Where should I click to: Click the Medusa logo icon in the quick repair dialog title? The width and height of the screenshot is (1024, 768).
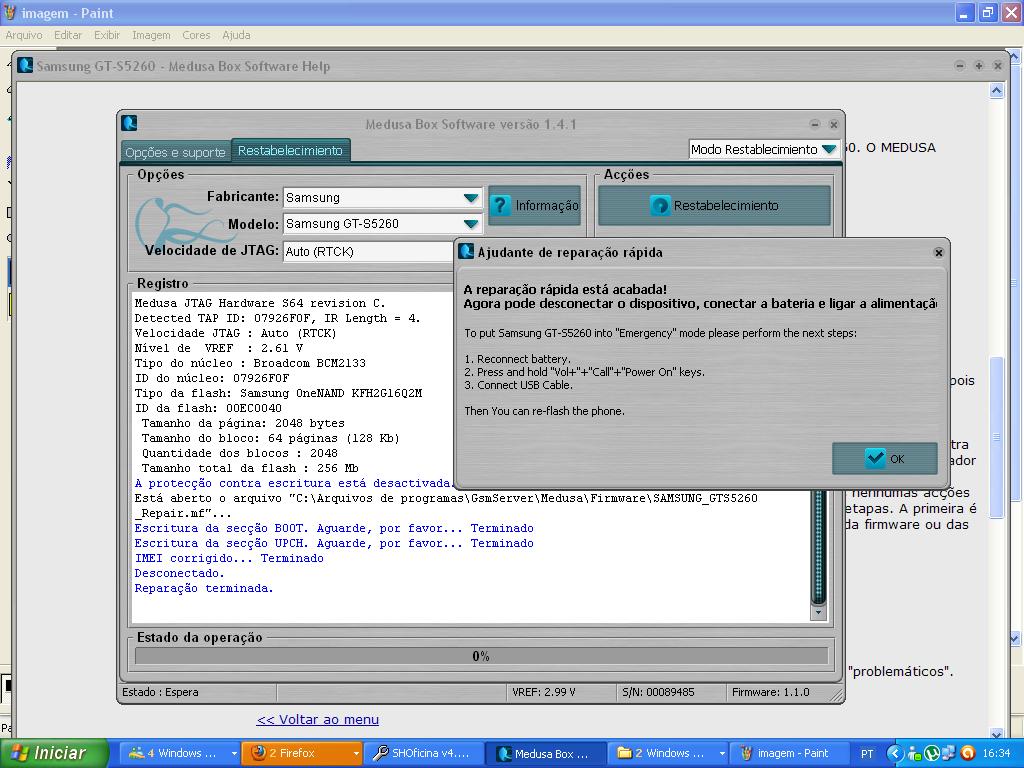[x=466, y=251]
